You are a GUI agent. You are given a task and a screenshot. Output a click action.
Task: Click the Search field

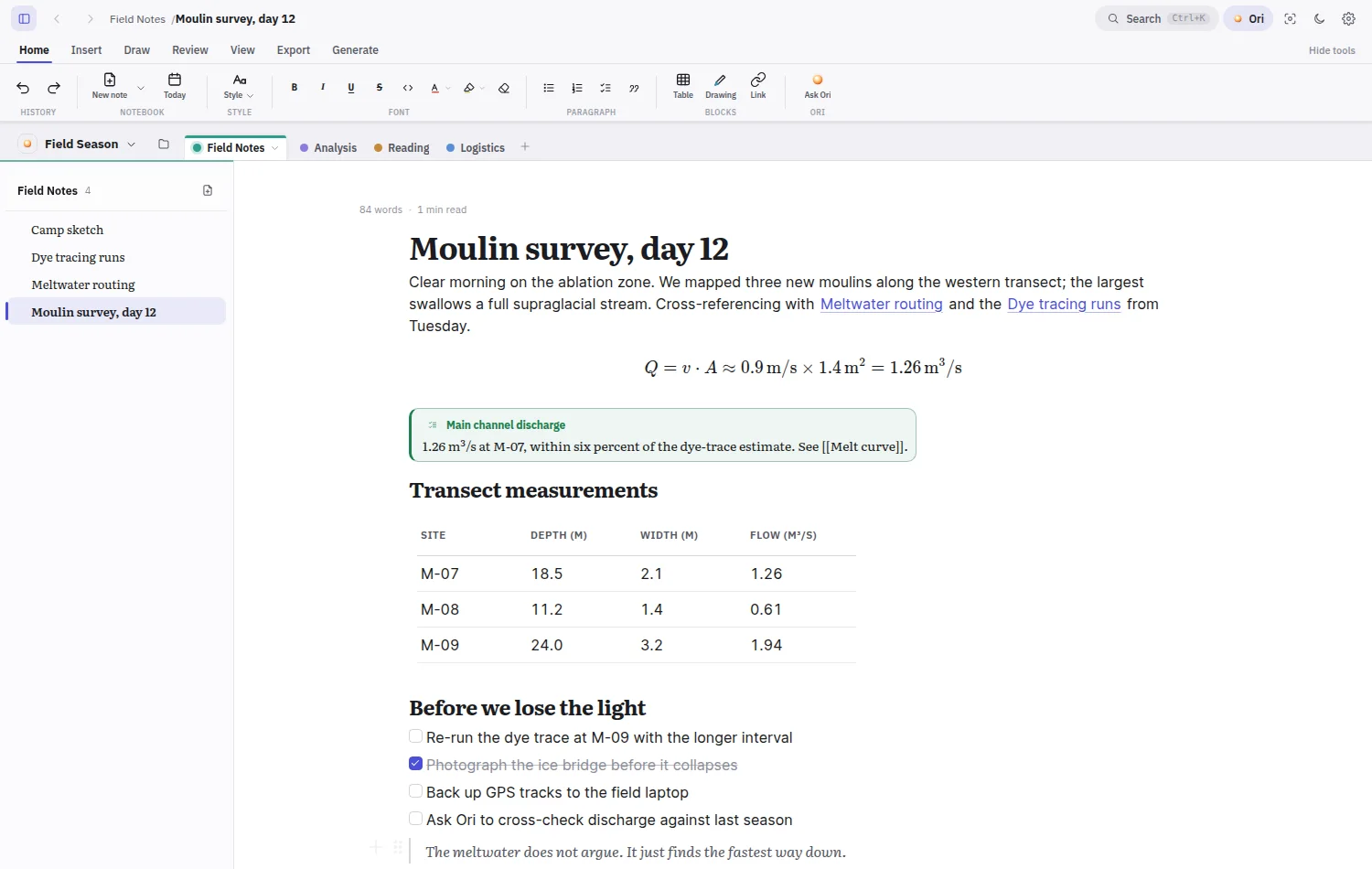[1157, 18]
